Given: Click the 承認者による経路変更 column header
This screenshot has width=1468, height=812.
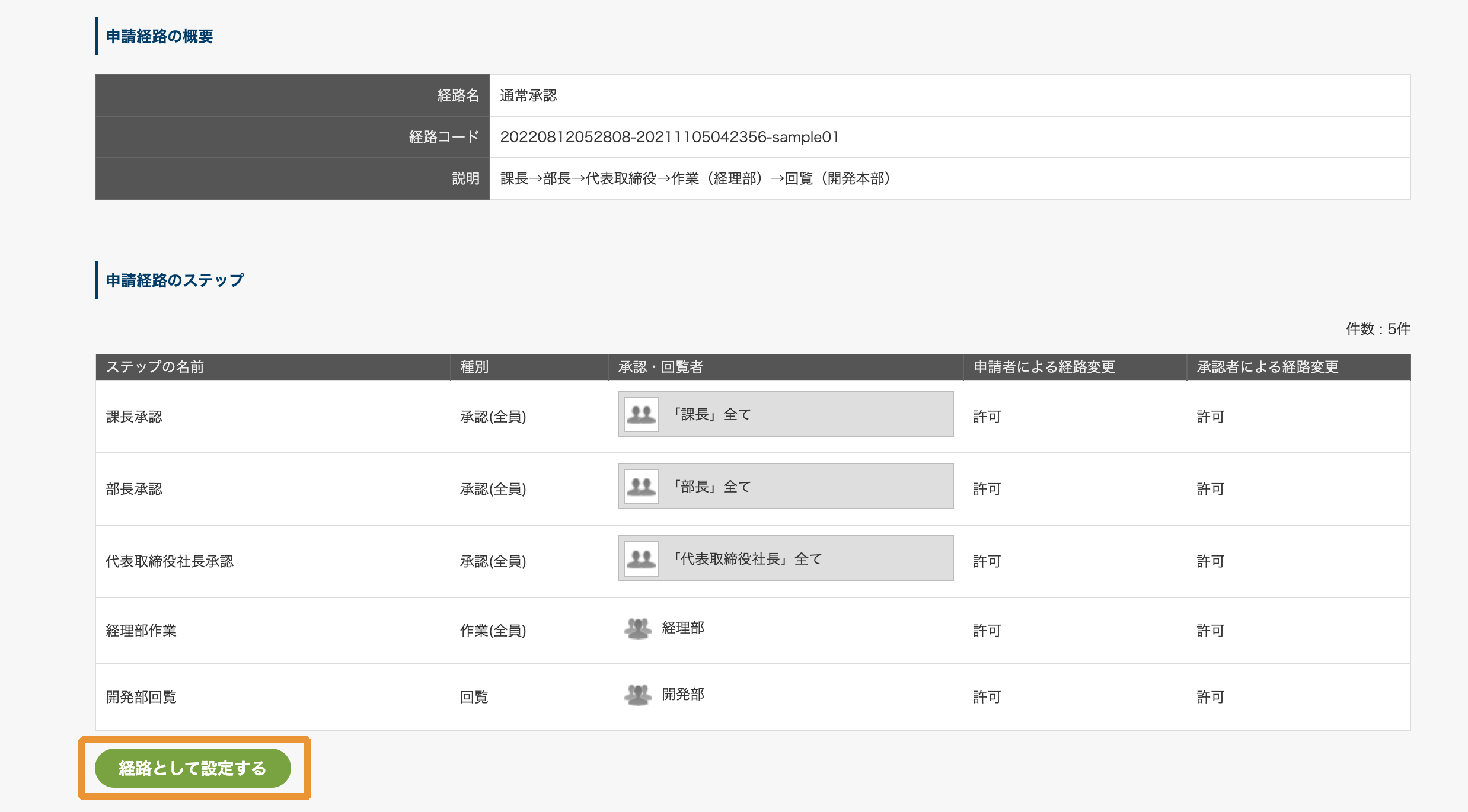Looking at the screenshot, I should coord(1268,367).
